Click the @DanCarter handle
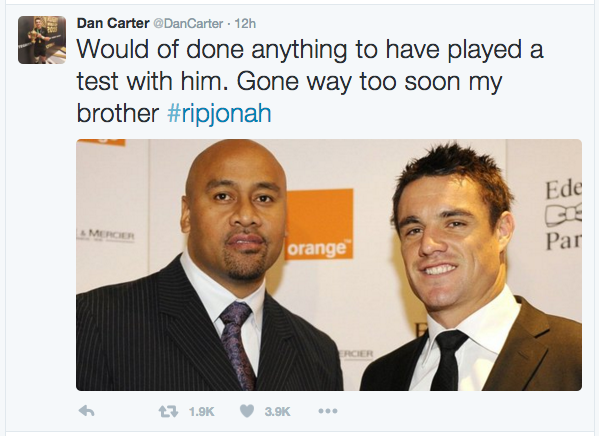599x436 pixels. (x=188, y=24)
